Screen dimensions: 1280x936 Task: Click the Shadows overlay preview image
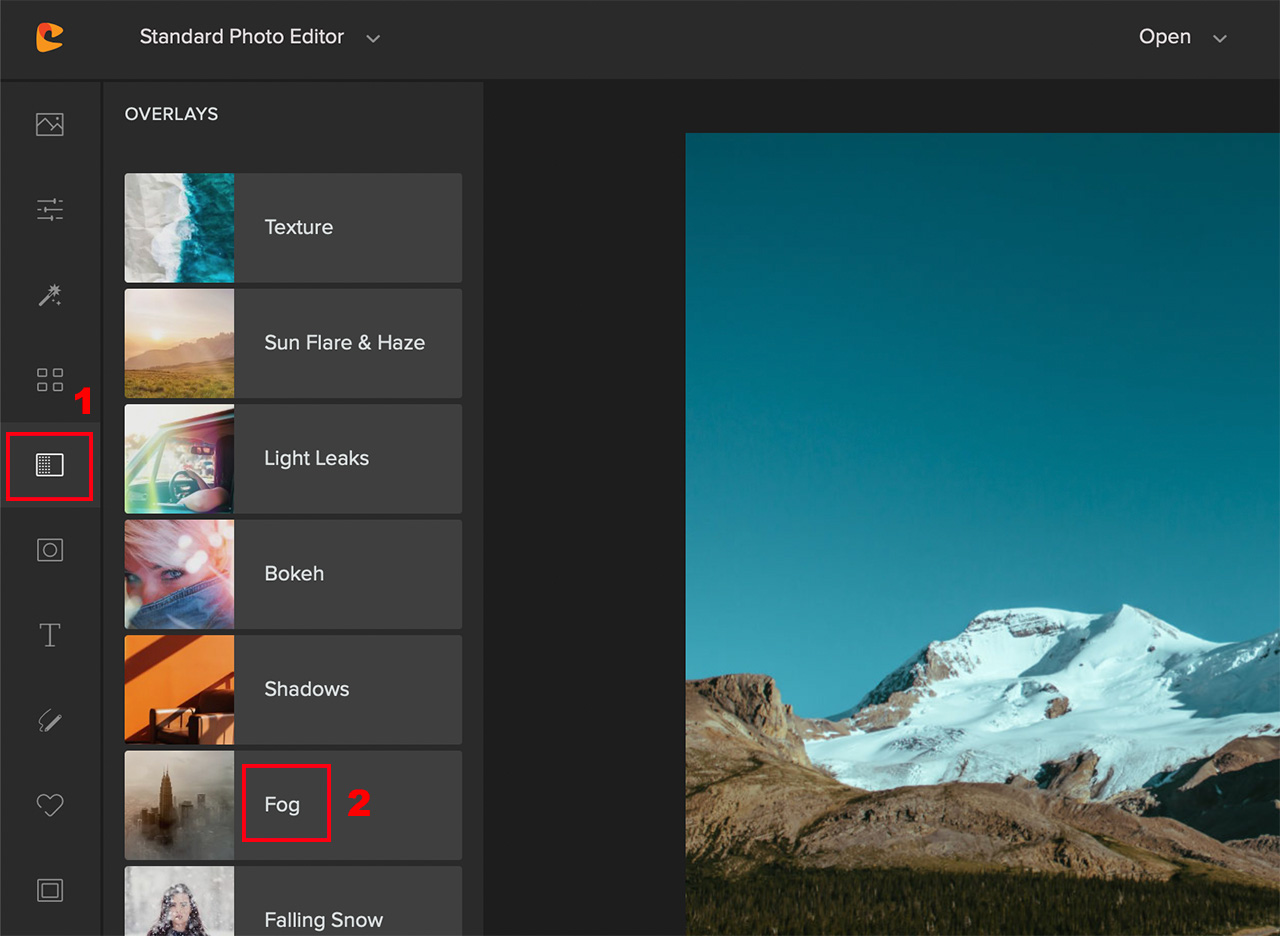tap(179, 689)
